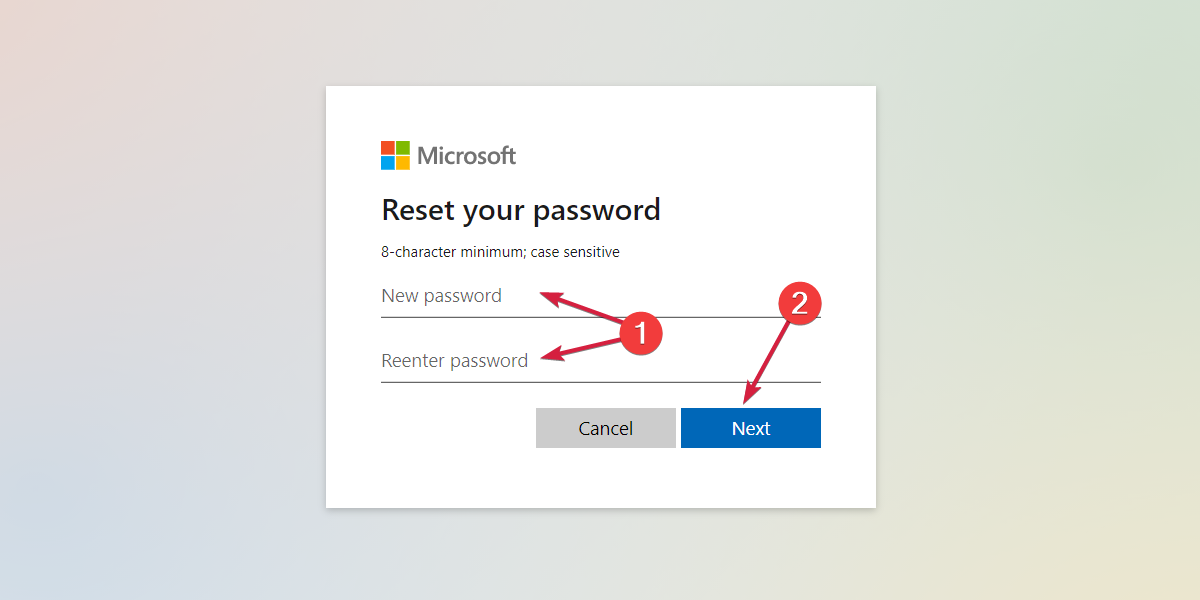
Task: Click the Microsoft four-square logo
Action: click(x=395, y=155)
